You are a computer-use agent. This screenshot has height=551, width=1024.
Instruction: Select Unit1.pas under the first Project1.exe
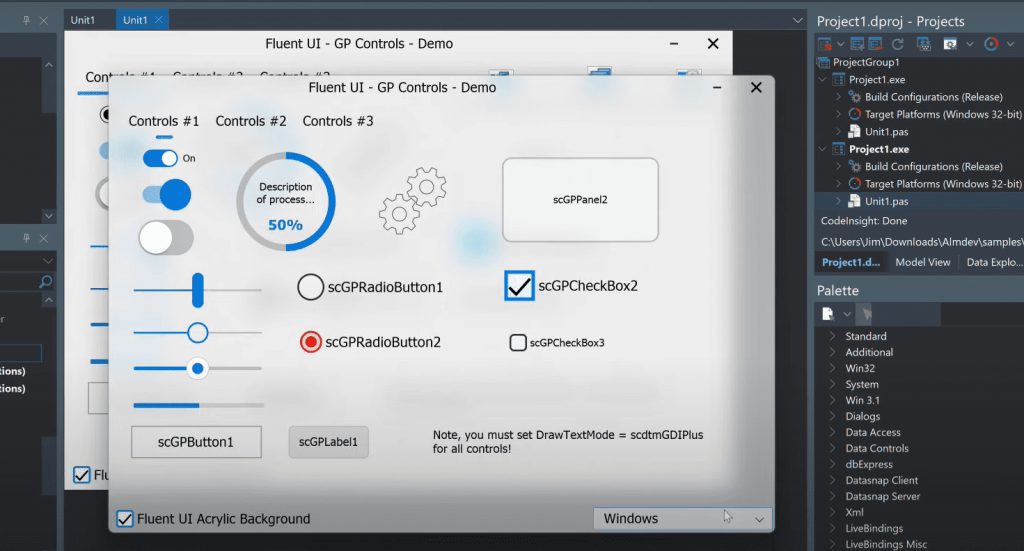click(886, 131)
